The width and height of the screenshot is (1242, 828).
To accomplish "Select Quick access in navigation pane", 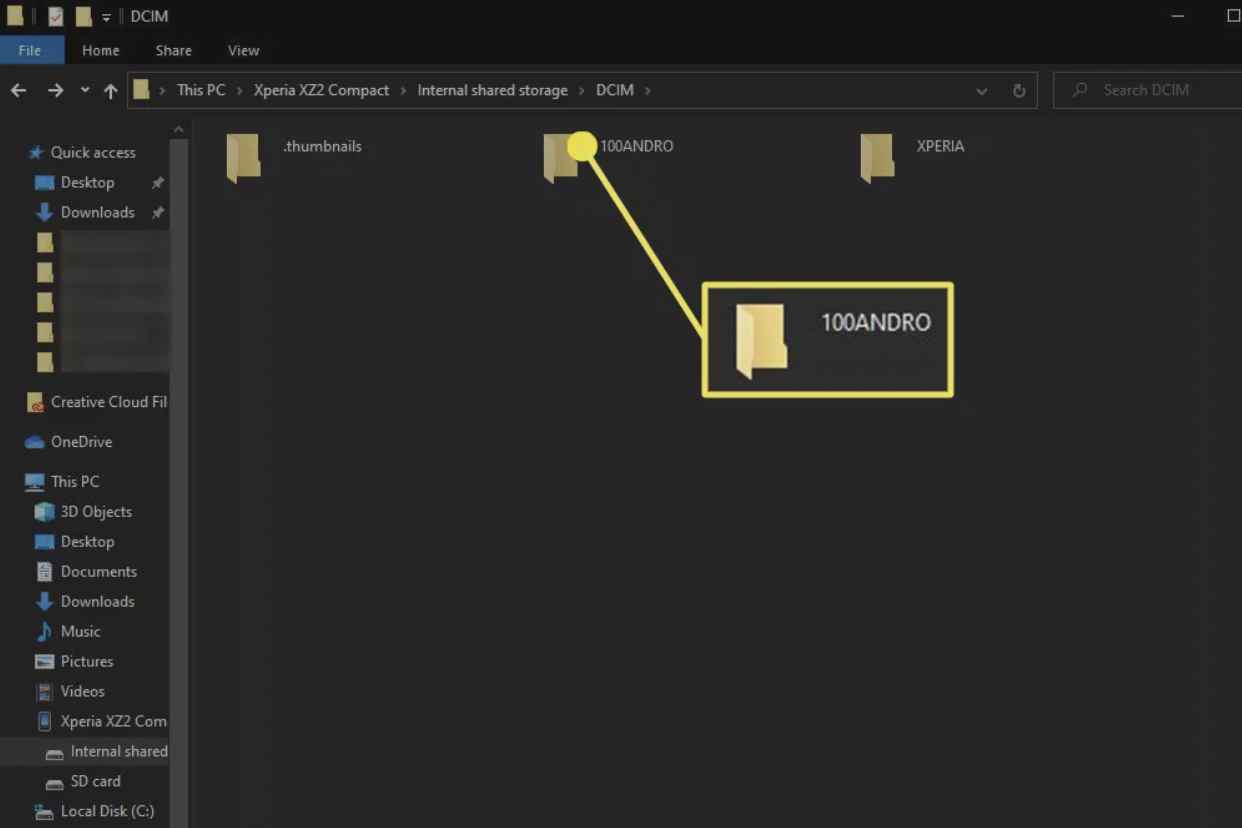I will click(93, 152).
